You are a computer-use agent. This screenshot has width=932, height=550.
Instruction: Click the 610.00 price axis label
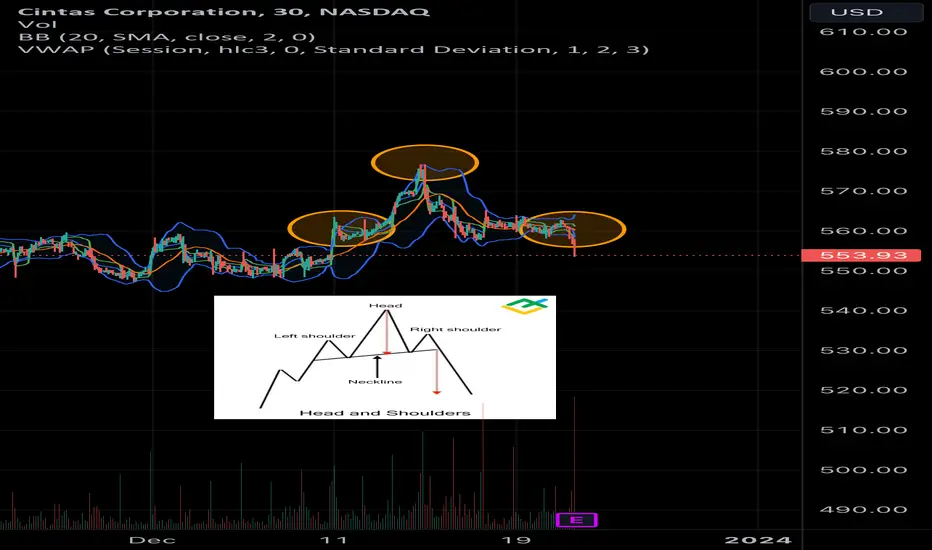point(863,32)
